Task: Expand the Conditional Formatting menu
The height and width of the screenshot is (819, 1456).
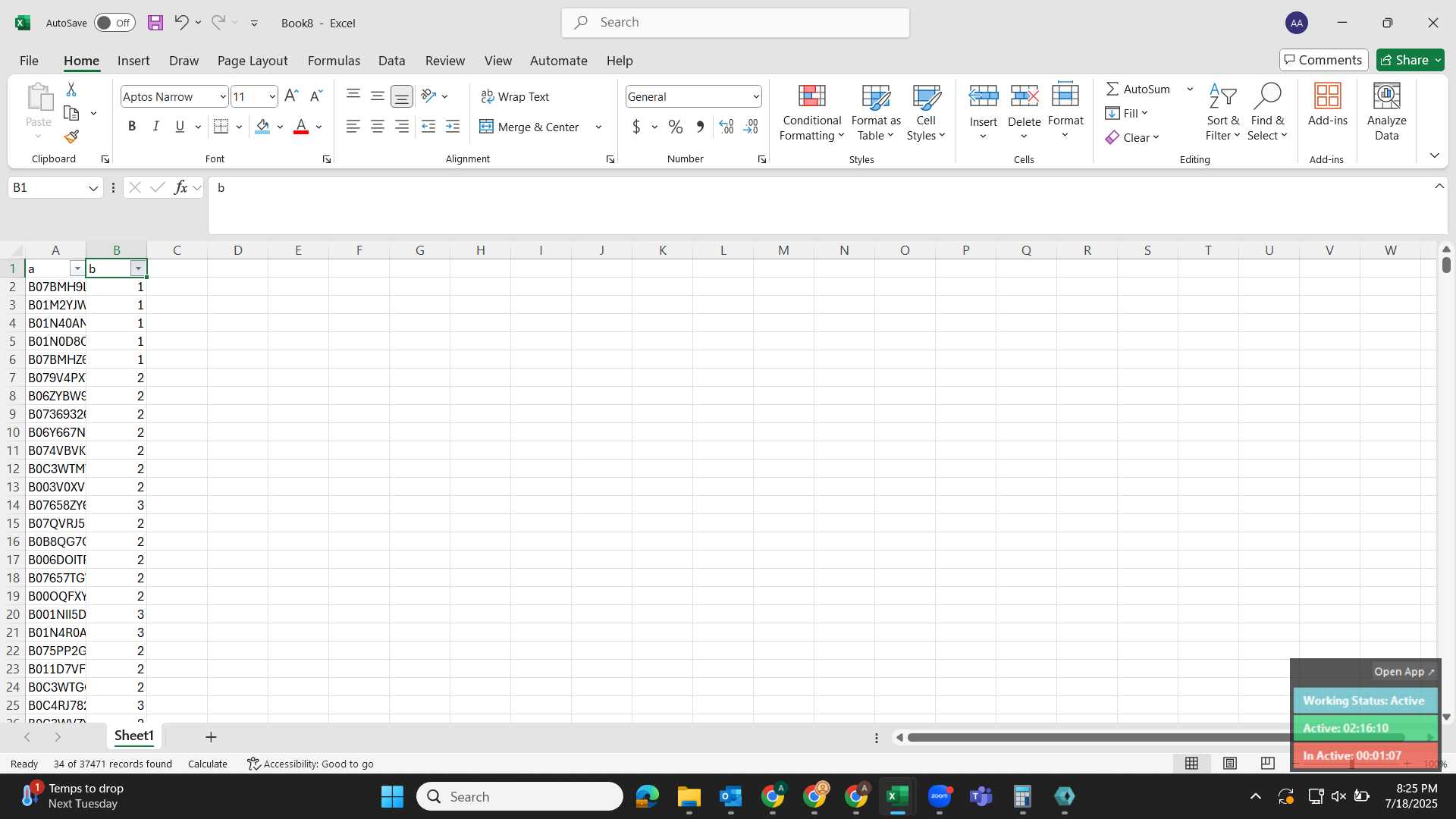Action: point(811,112)
